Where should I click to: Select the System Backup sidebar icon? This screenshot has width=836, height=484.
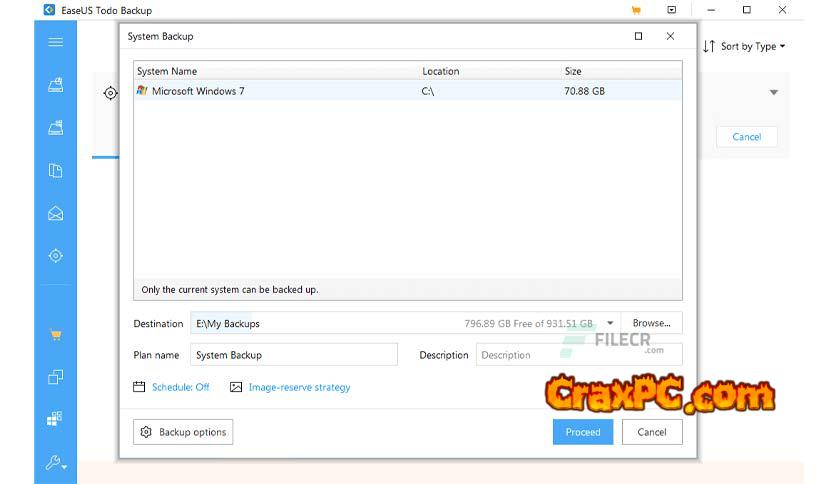coord(55,127)
